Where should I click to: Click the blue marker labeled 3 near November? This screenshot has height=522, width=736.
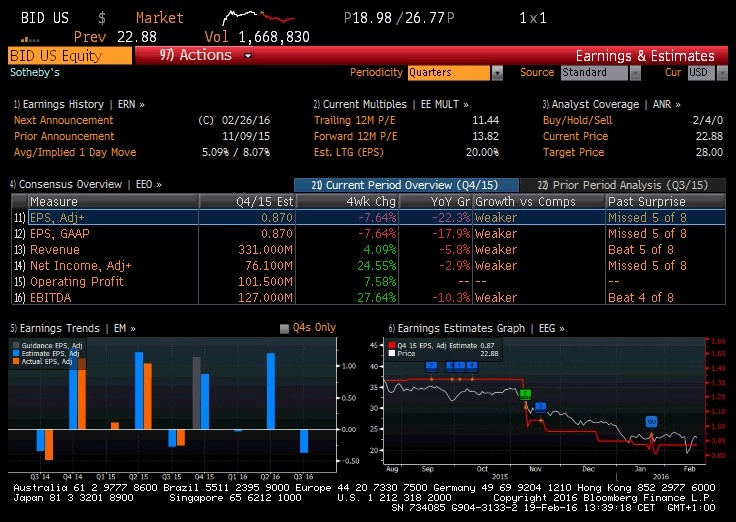click(x=540, y=407)
